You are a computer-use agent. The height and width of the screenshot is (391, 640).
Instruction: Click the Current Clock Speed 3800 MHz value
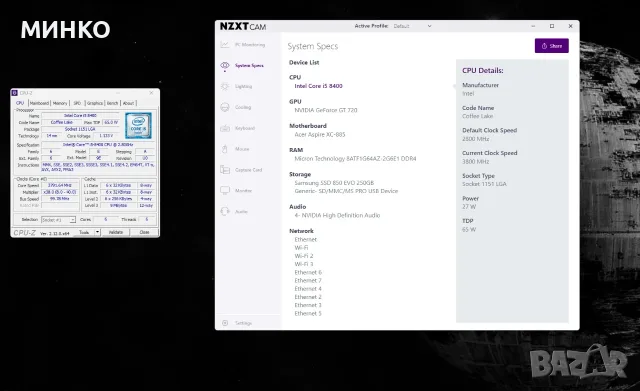coord(476,162)
